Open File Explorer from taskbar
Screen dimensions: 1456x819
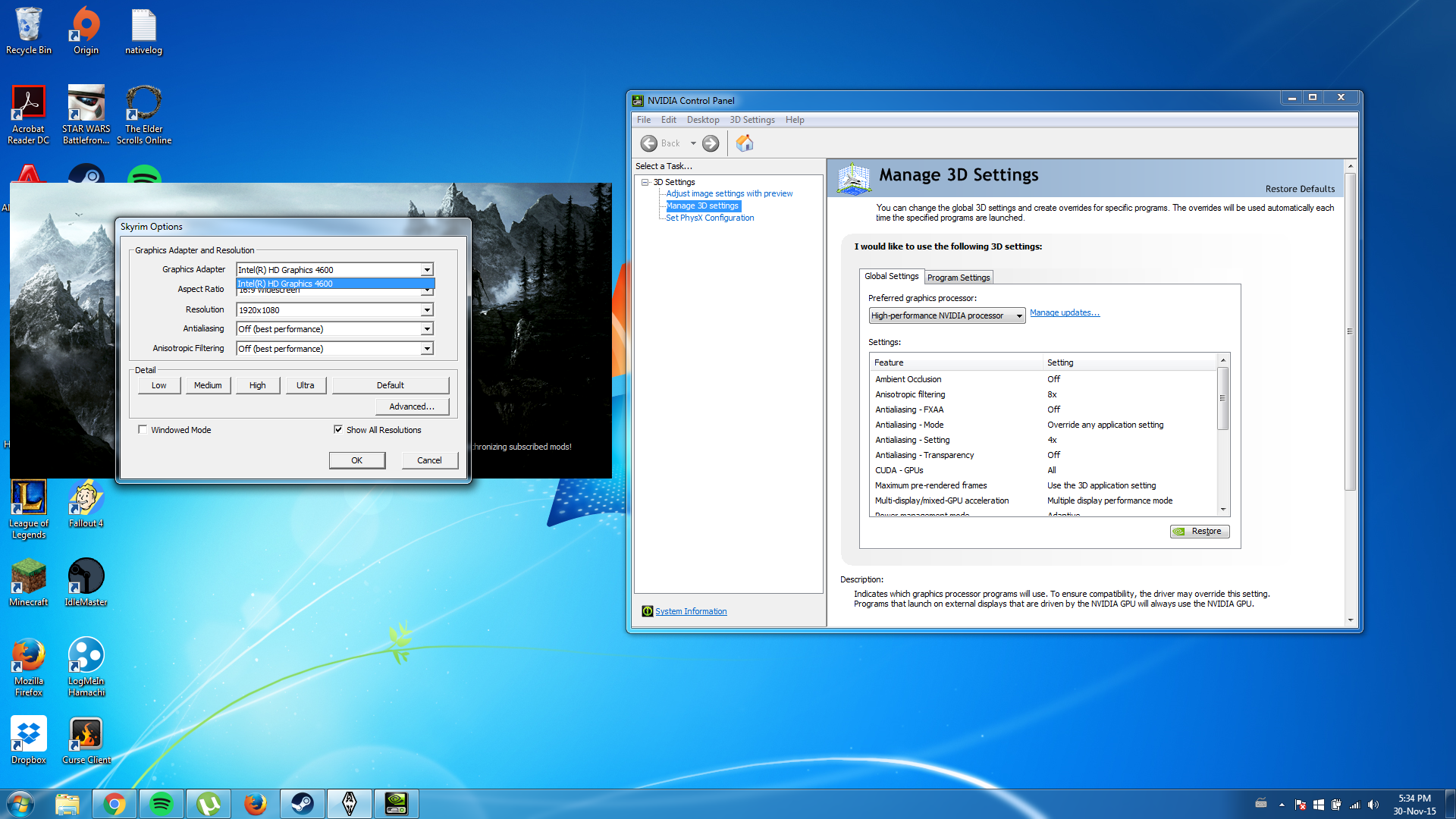pyautogui.click(x=67, y=804)
